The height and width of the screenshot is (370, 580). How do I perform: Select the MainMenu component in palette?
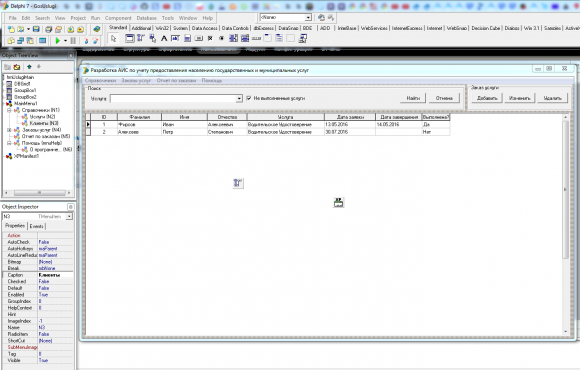[x=141, y=38]
